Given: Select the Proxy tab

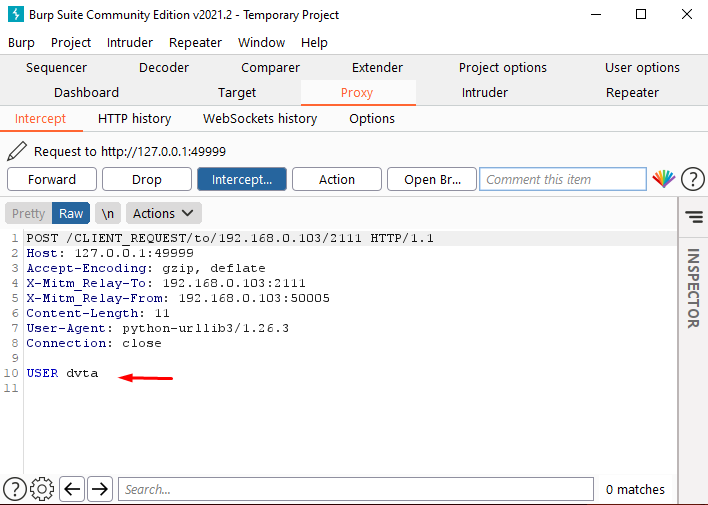Looking at the screenshot, I should click(357, 93).
